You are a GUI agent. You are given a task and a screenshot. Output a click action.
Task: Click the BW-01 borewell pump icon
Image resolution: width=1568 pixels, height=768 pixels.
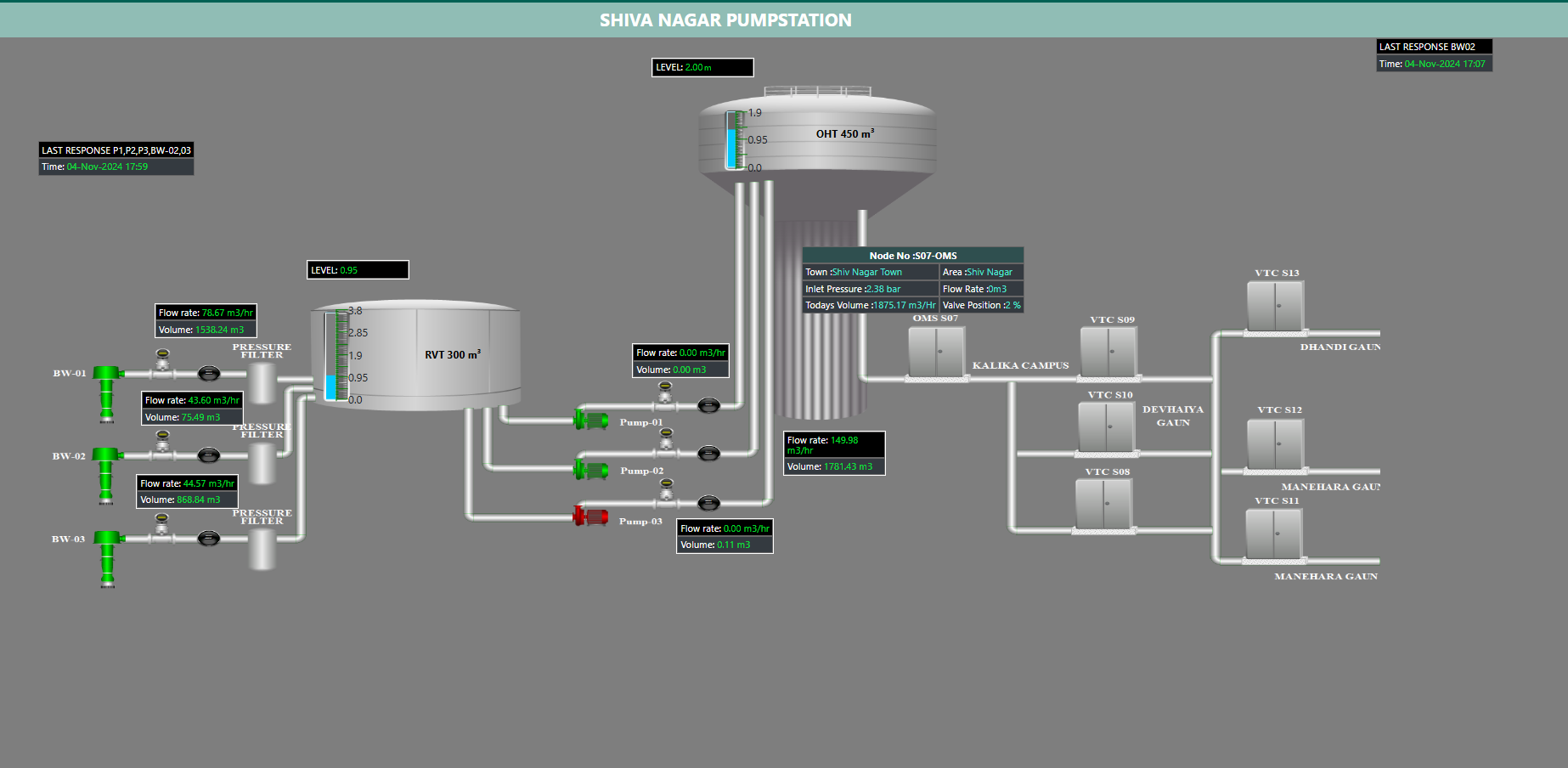pyautogui.click(x=106, y=391)
